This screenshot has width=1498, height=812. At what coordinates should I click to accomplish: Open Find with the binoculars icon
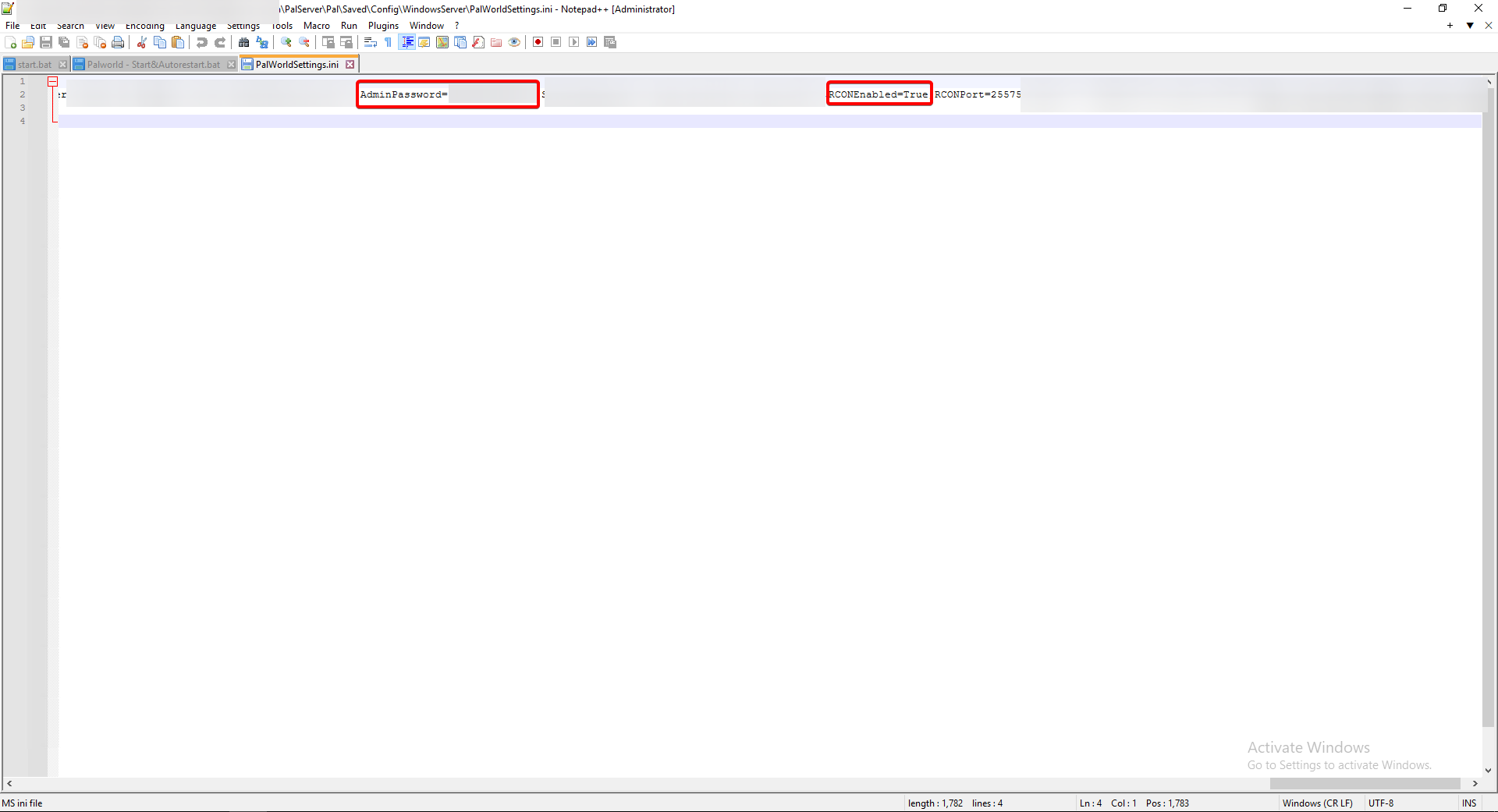(244, 42)
